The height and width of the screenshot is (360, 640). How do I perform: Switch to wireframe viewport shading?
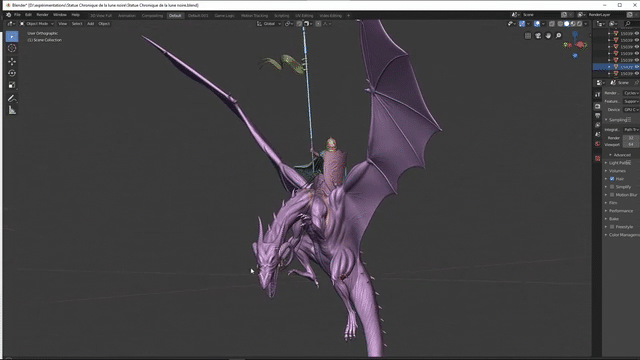560,24
